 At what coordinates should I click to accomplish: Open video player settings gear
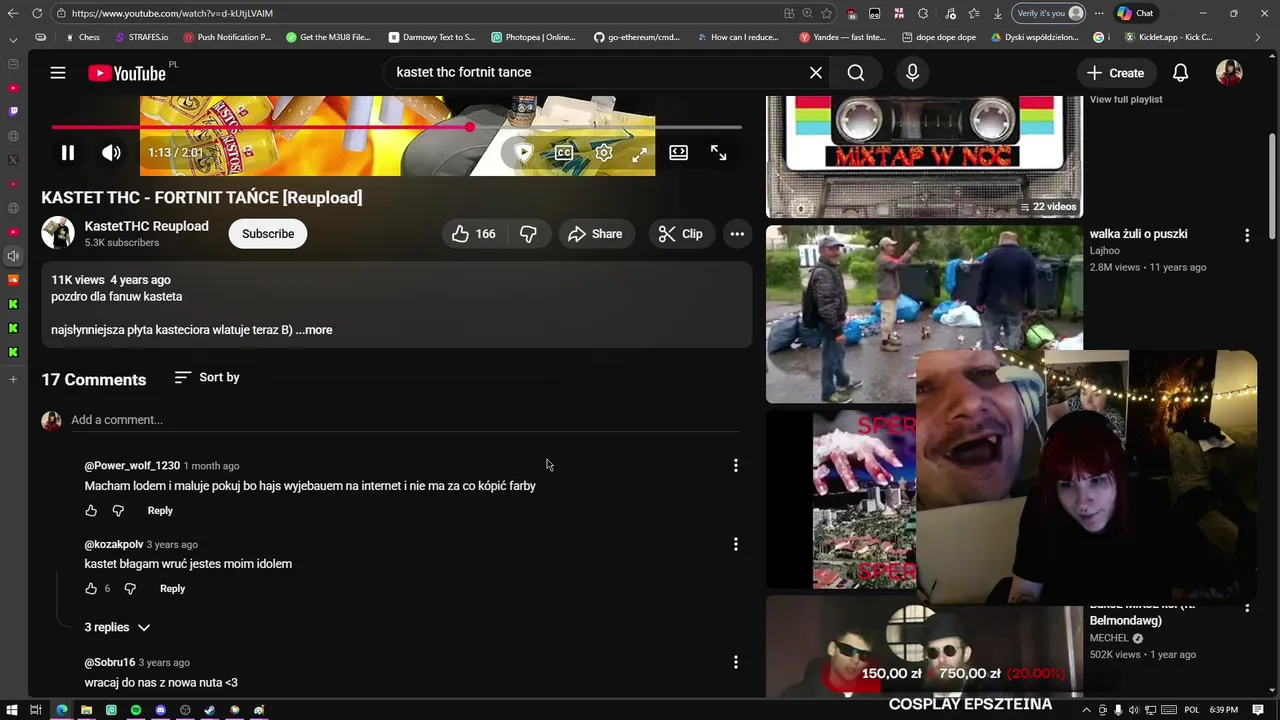point(604,153)
